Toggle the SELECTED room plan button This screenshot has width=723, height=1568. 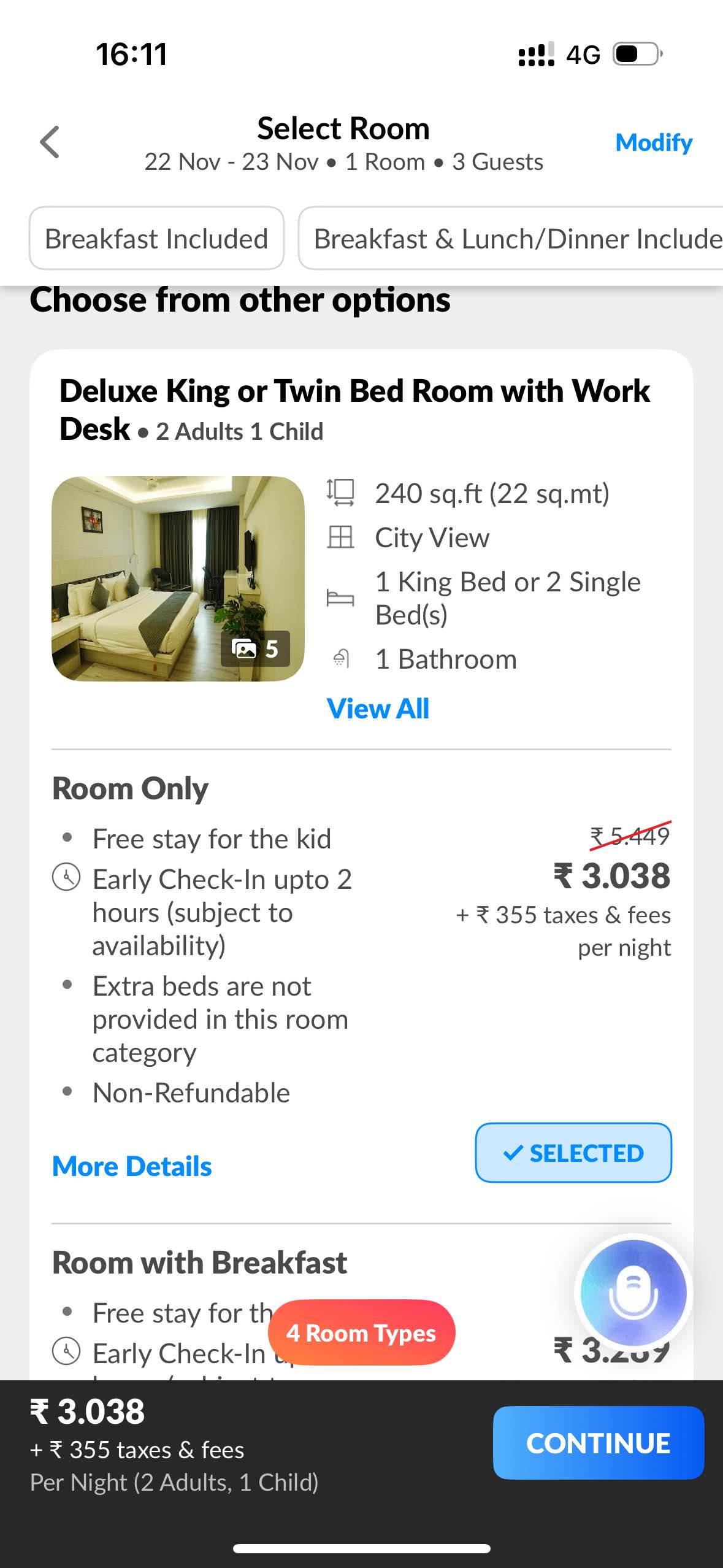[x=573, y=1153]
